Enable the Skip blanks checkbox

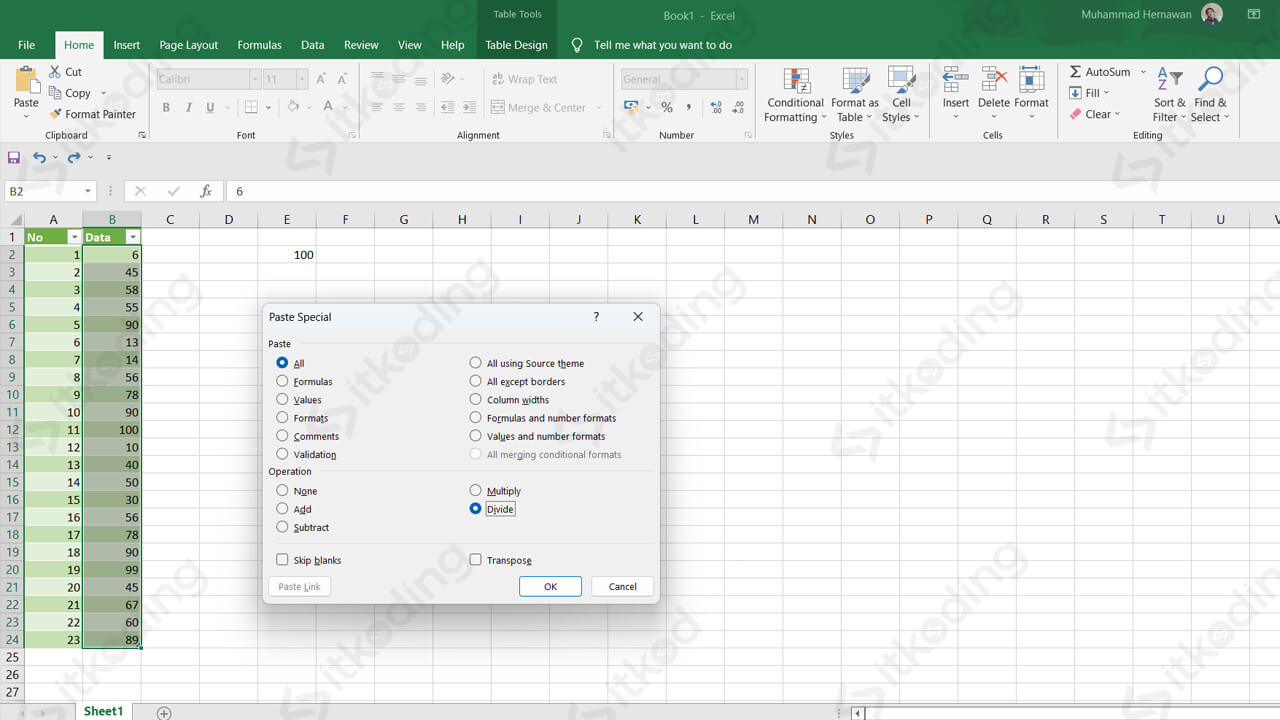tap(282, 560)
